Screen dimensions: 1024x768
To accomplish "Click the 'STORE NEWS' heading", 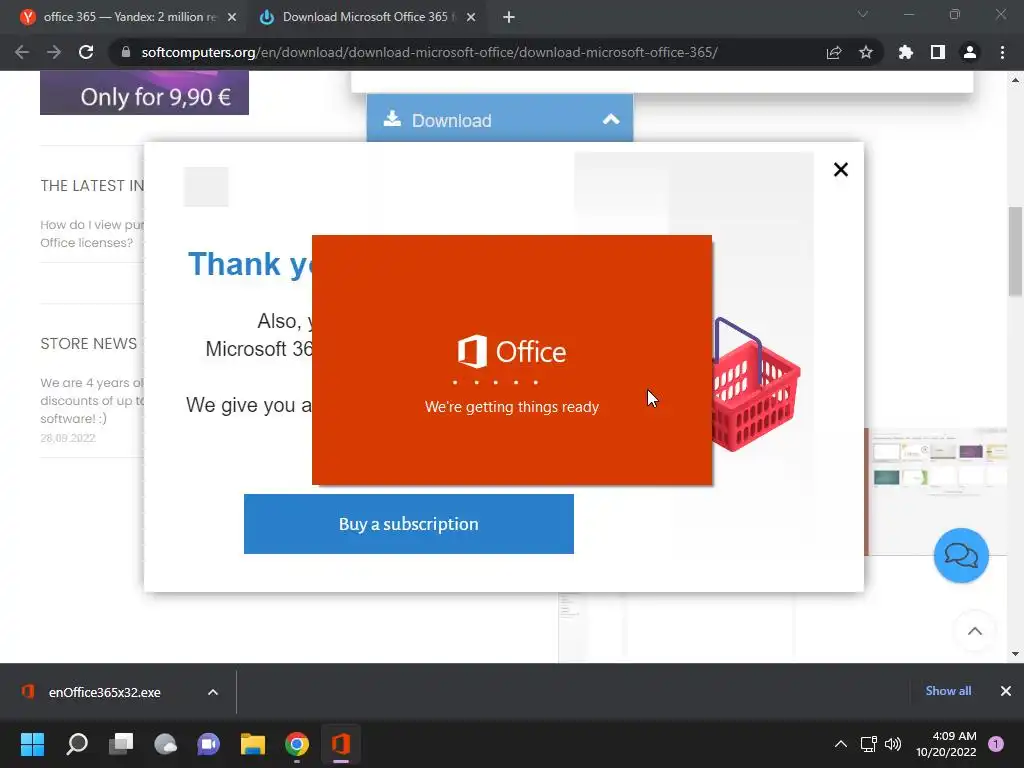I will pos(89,344).
